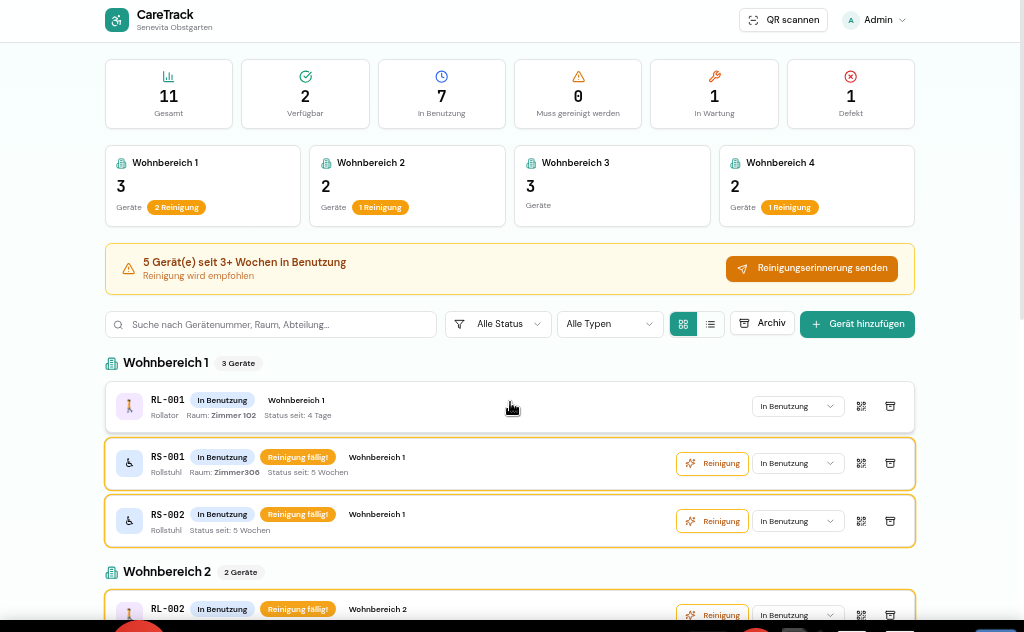Image resolution: width=1024 pixels, height=632 pixels.
Task: Click the In Benutzung clock icon
Action: 441,76
